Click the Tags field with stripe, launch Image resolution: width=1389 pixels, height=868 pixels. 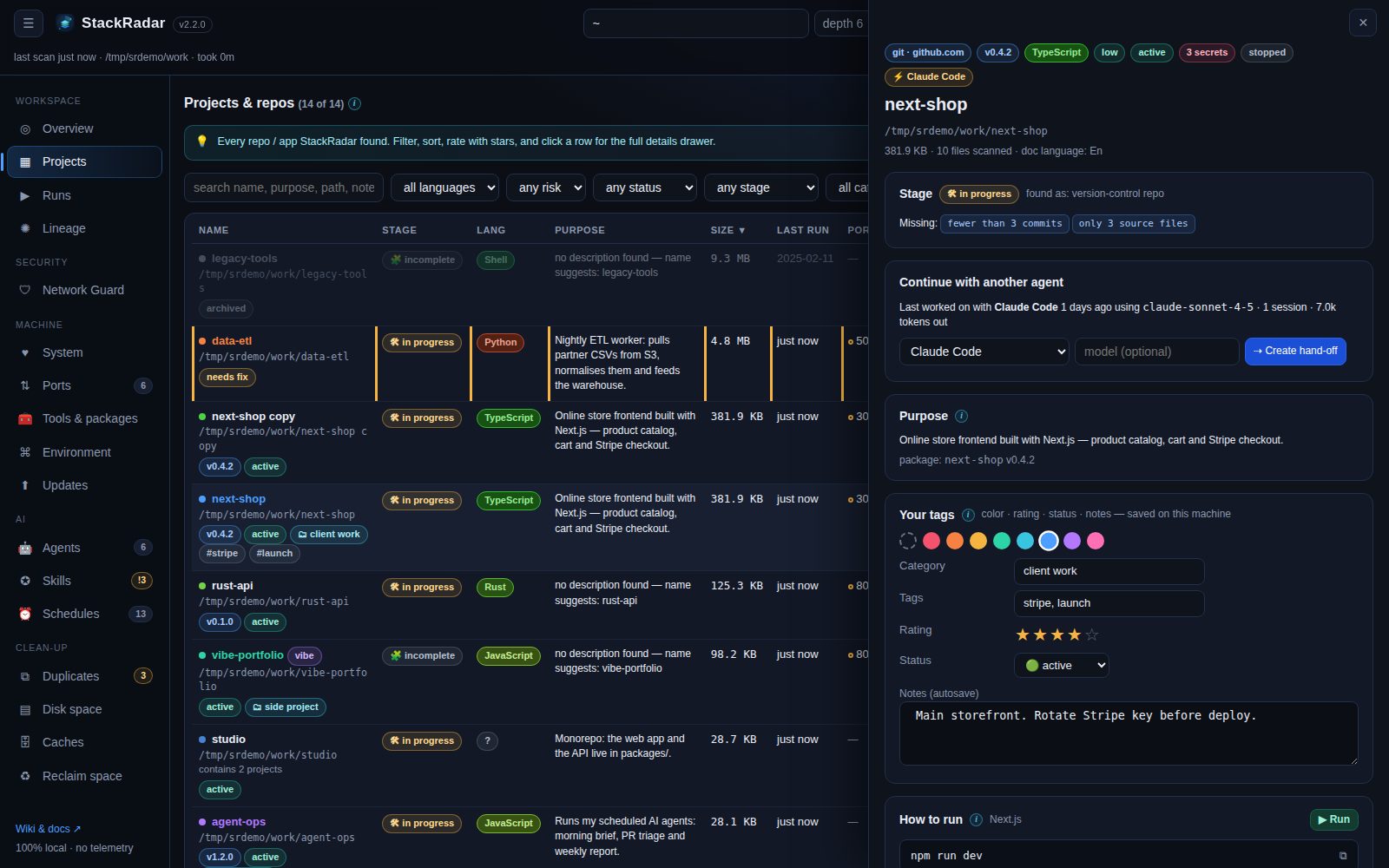[1109, 603]
